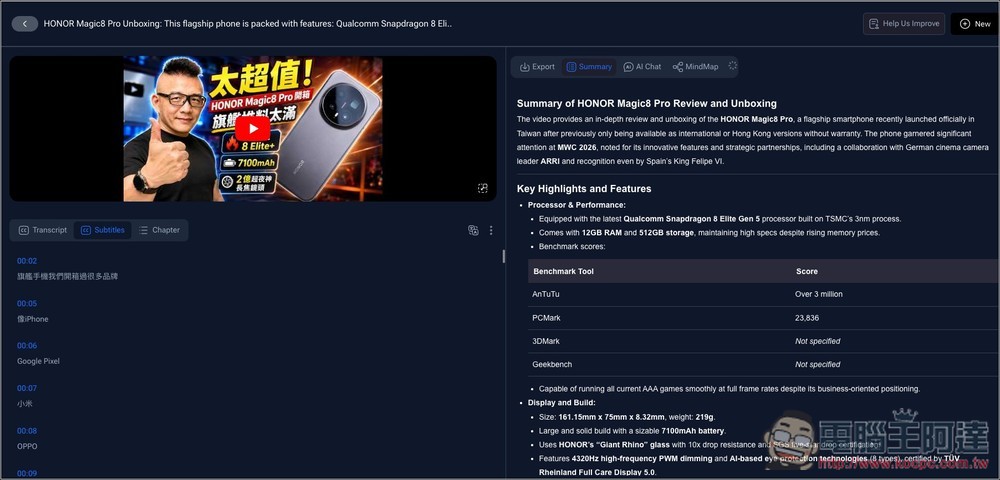The height and width of the screenshot is (480, 1000).
Task: Click the Over 3 million score cell
Action: [819, 295]
